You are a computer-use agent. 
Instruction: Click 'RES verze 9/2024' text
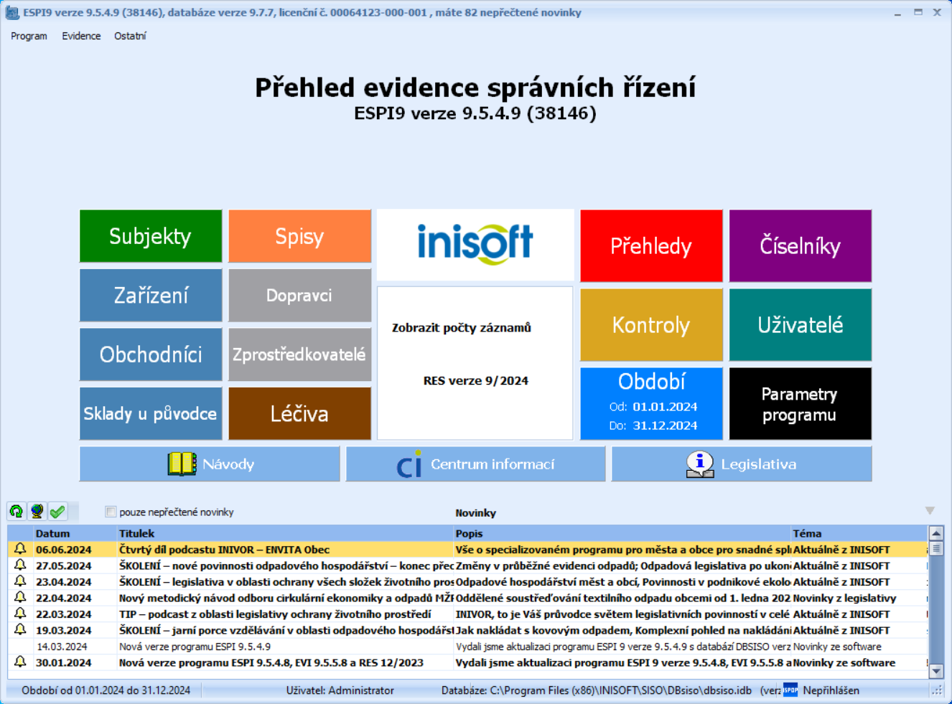(475, 381)
